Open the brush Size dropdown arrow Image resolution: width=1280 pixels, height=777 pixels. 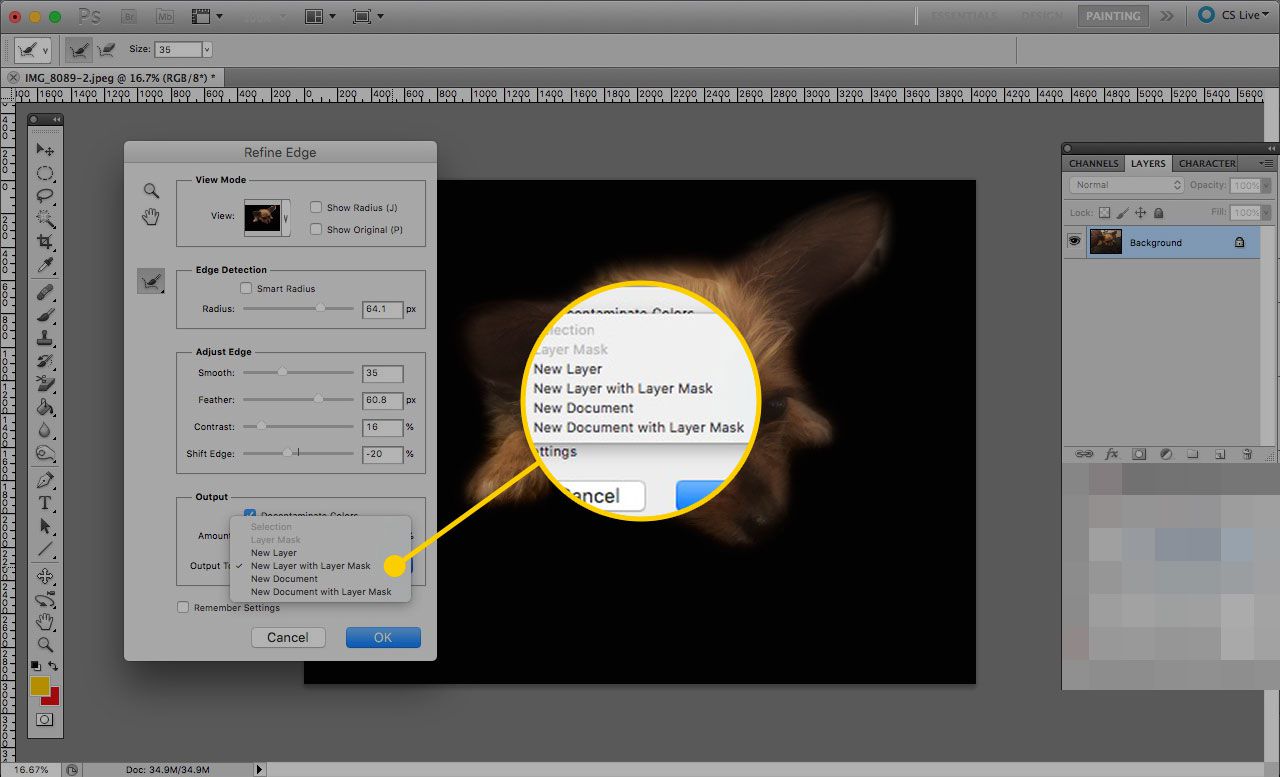pos(207,49)
